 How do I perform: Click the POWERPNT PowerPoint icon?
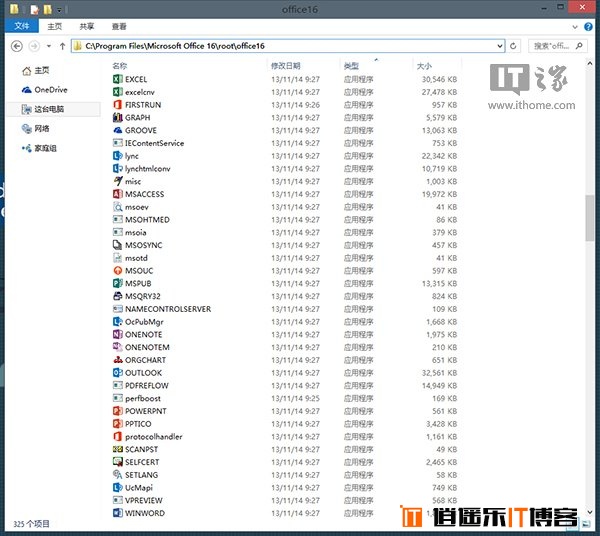[x=117, y=411]
